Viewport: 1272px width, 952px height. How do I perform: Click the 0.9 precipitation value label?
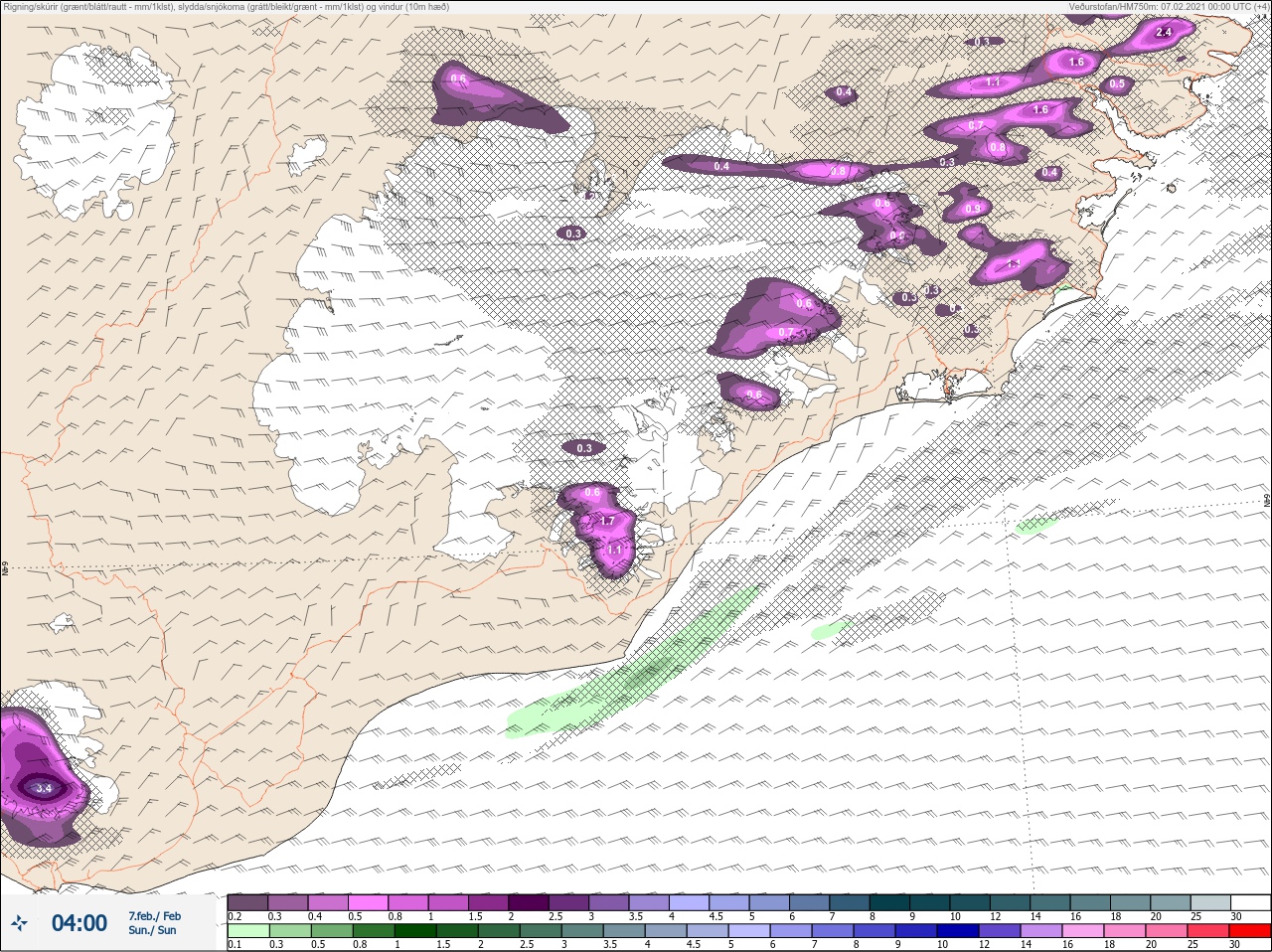973,209
